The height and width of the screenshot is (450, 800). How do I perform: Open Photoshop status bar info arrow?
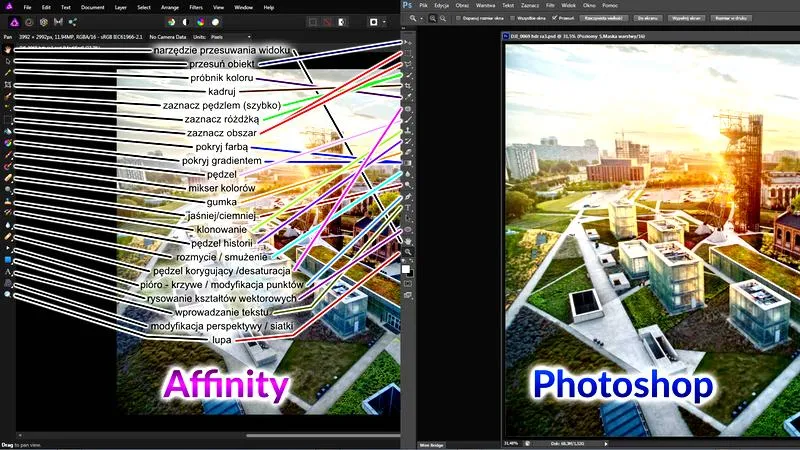click(606, 444)
